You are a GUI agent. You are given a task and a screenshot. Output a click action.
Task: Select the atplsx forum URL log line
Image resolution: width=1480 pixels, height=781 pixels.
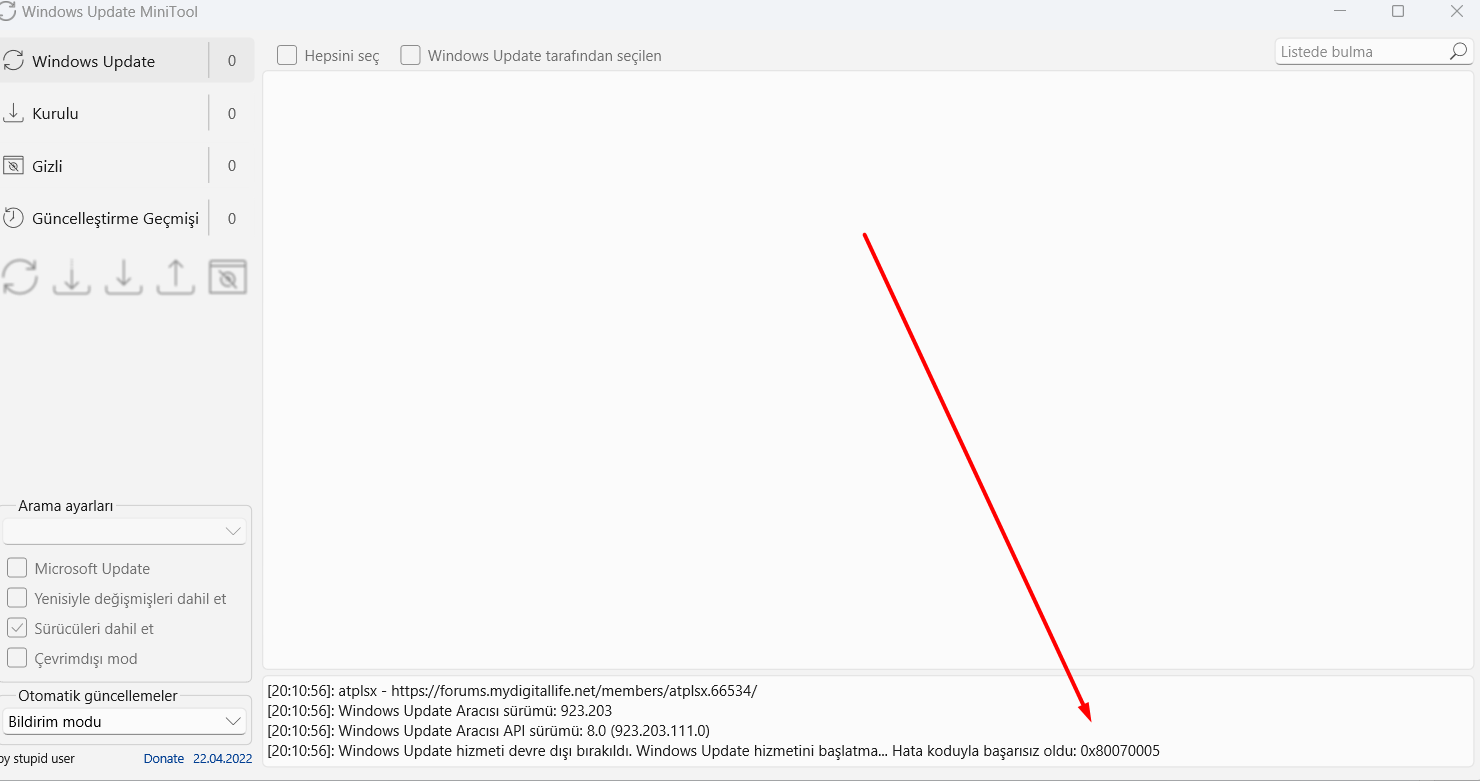tap(512, 690)
